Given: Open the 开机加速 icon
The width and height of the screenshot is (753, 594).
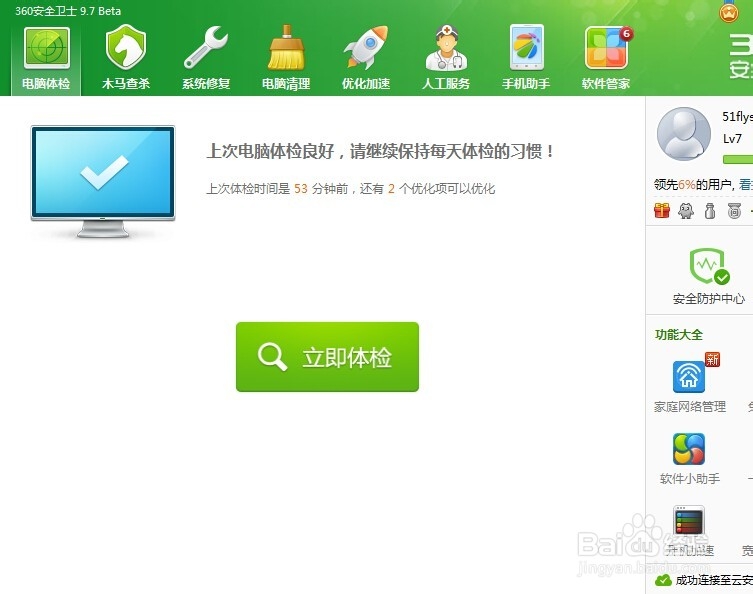Looking at the screenshot, I should click(689, 521).
